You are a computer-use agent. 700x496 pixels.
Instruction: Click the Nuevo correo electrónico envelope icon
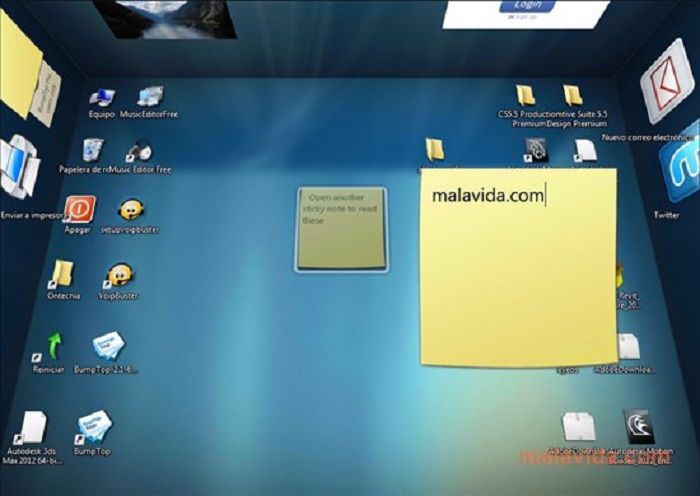coord(667,81)
